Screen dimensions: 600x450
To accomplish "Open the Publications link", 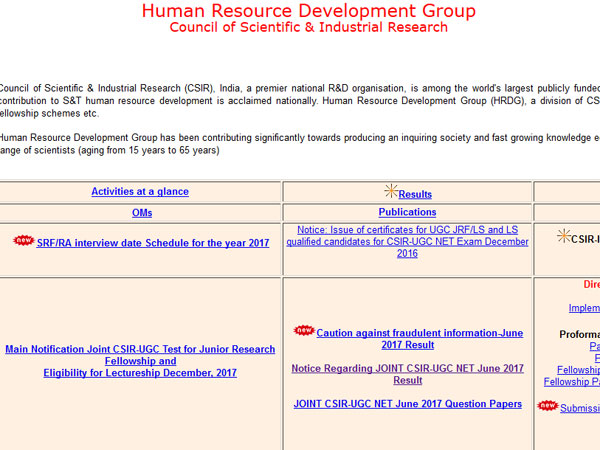I will coord(407,212).
